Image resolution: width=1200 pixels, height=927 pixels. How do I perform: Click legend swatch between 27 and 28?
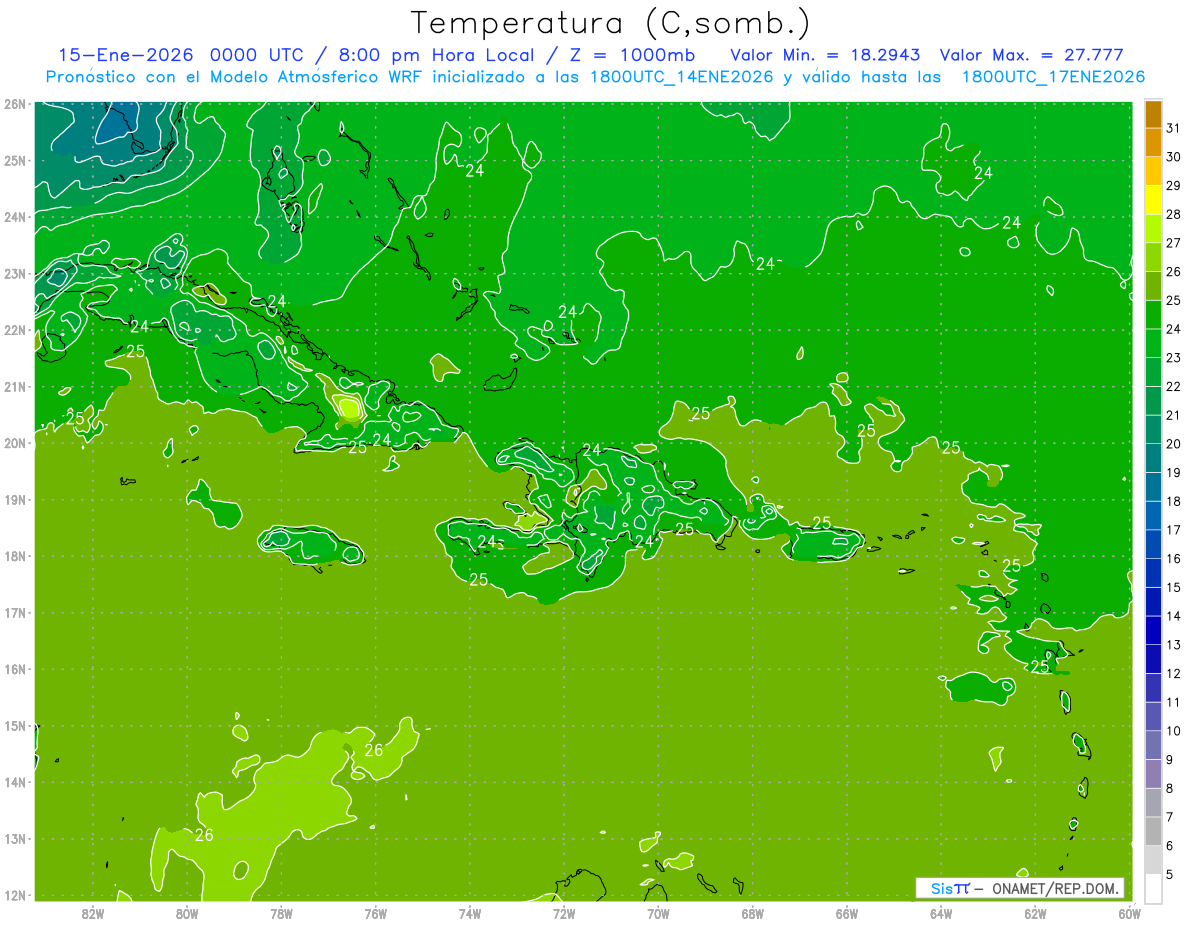1153,229
